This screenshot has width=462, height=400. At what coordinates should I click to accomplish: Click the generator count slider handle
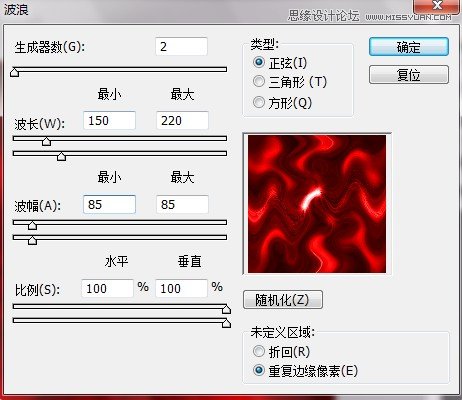point(14,72)
